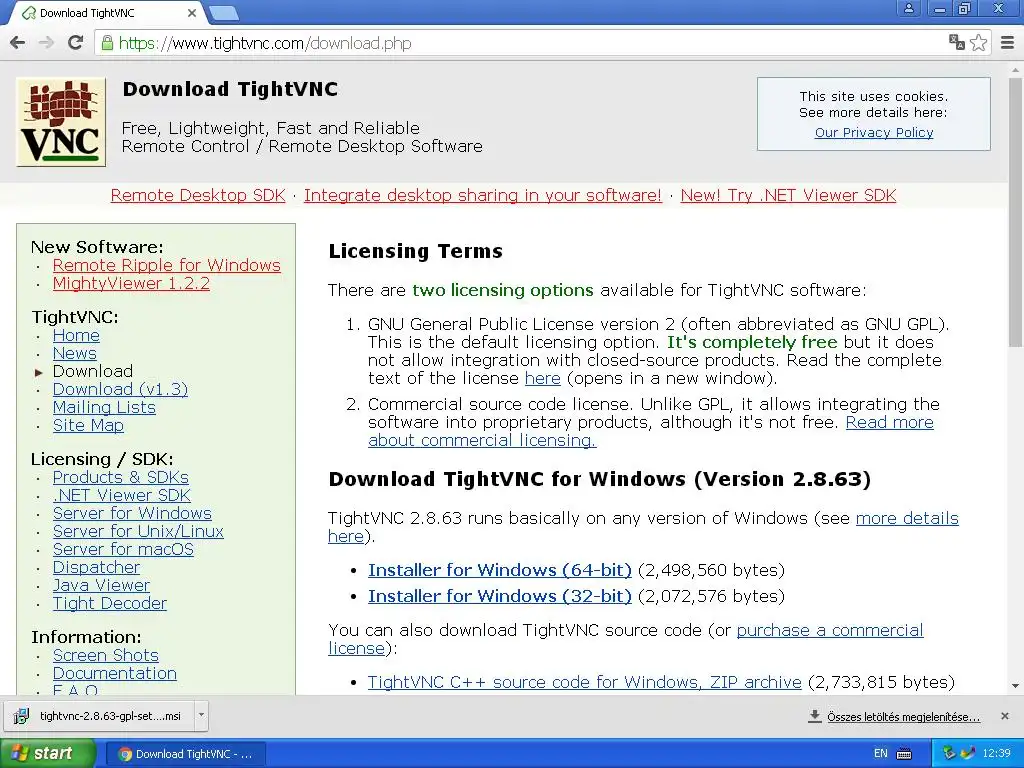Click the msi installer file icon in the download bar

[x=21, y=716]
